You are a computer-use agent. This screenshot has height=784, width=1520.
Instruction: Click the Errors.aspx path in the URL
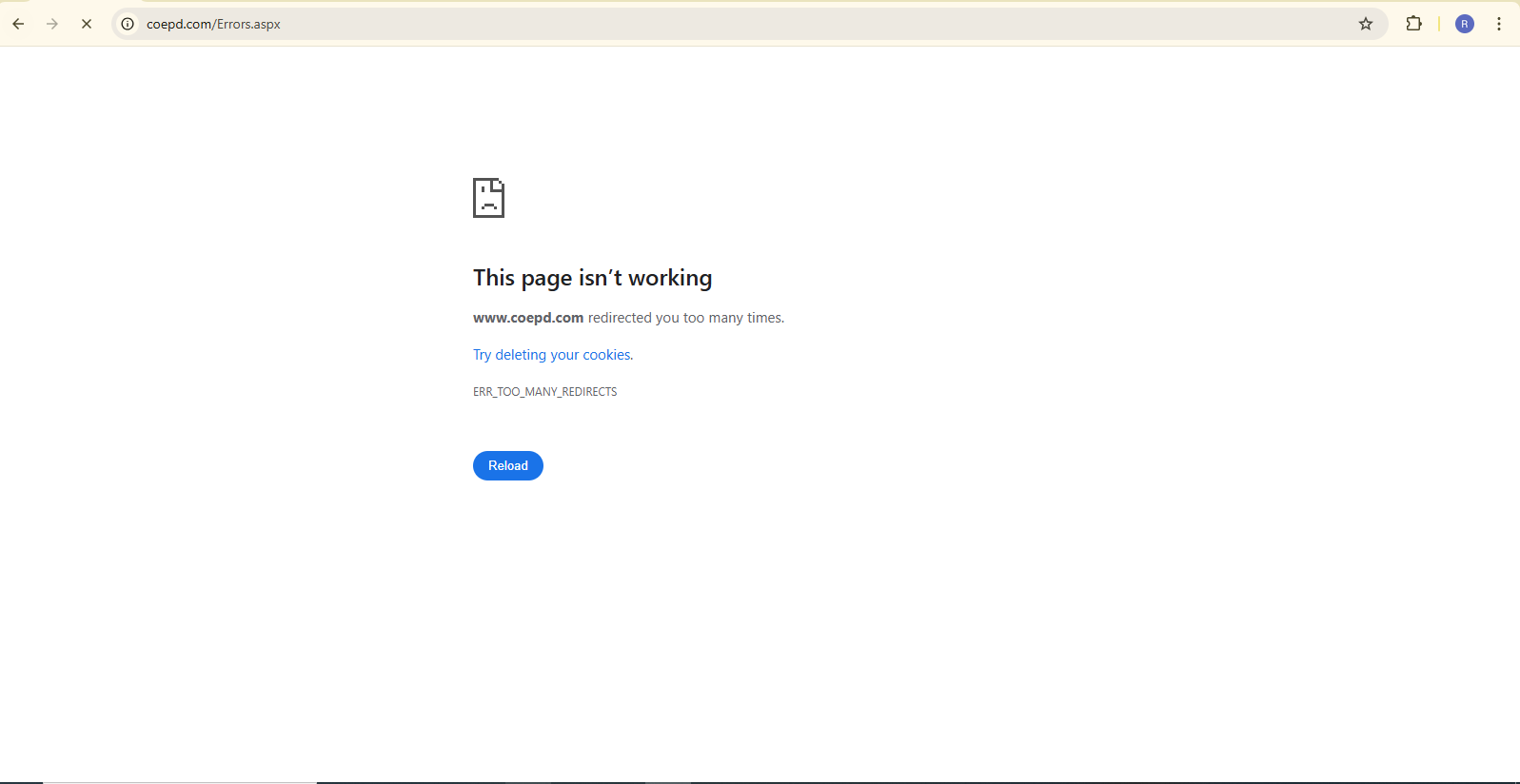click(x=248, y=24)
